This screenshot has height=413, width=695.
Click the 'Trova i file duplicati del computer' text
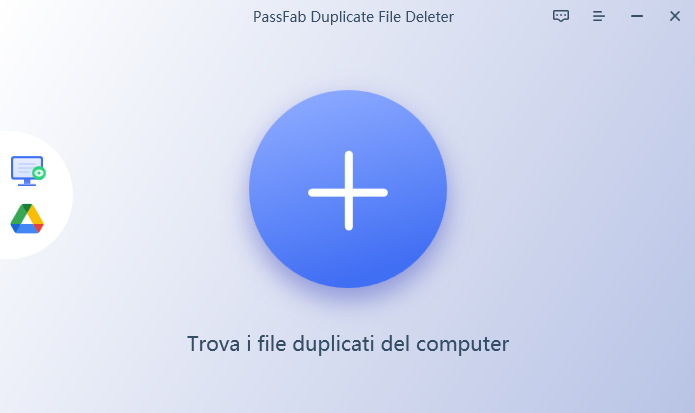point(348,344)
